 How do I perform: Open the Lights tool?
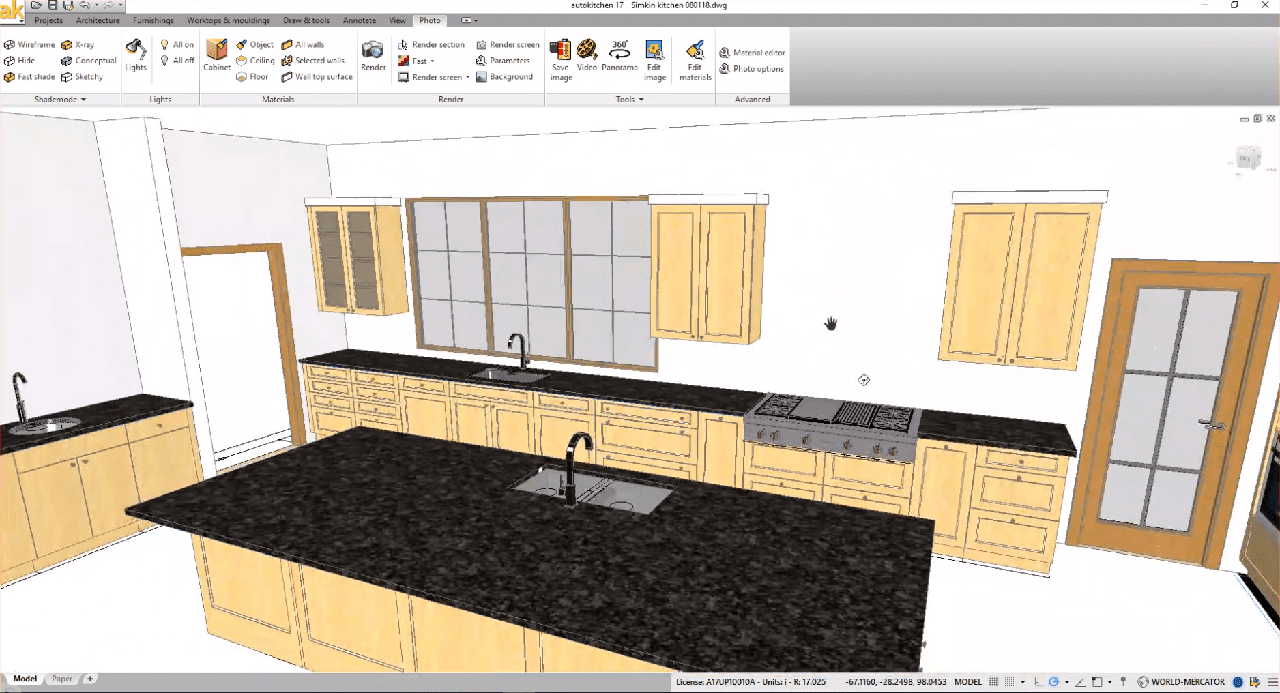click(136, 56)
